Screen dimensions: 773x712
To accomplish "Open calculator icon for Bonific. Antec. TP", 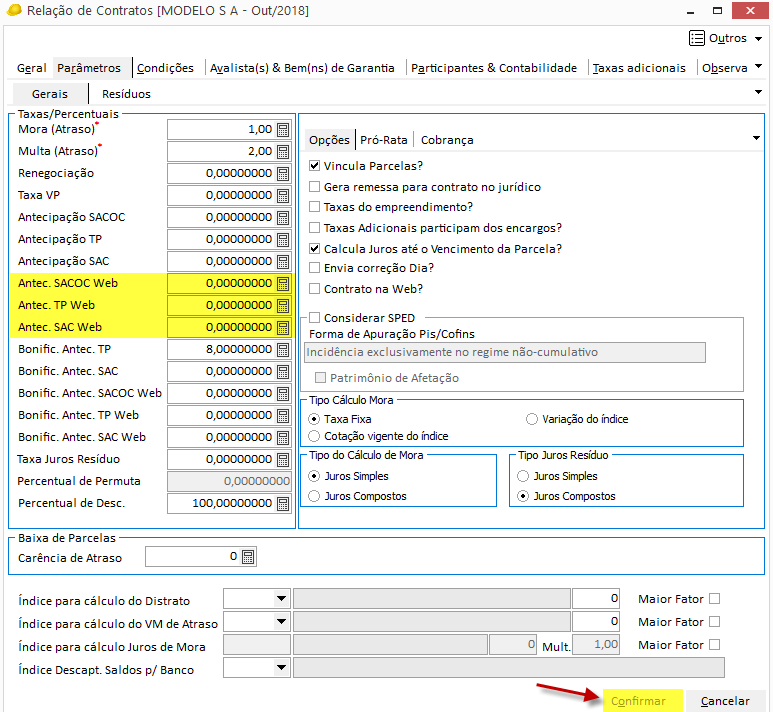I will point(283,350).
